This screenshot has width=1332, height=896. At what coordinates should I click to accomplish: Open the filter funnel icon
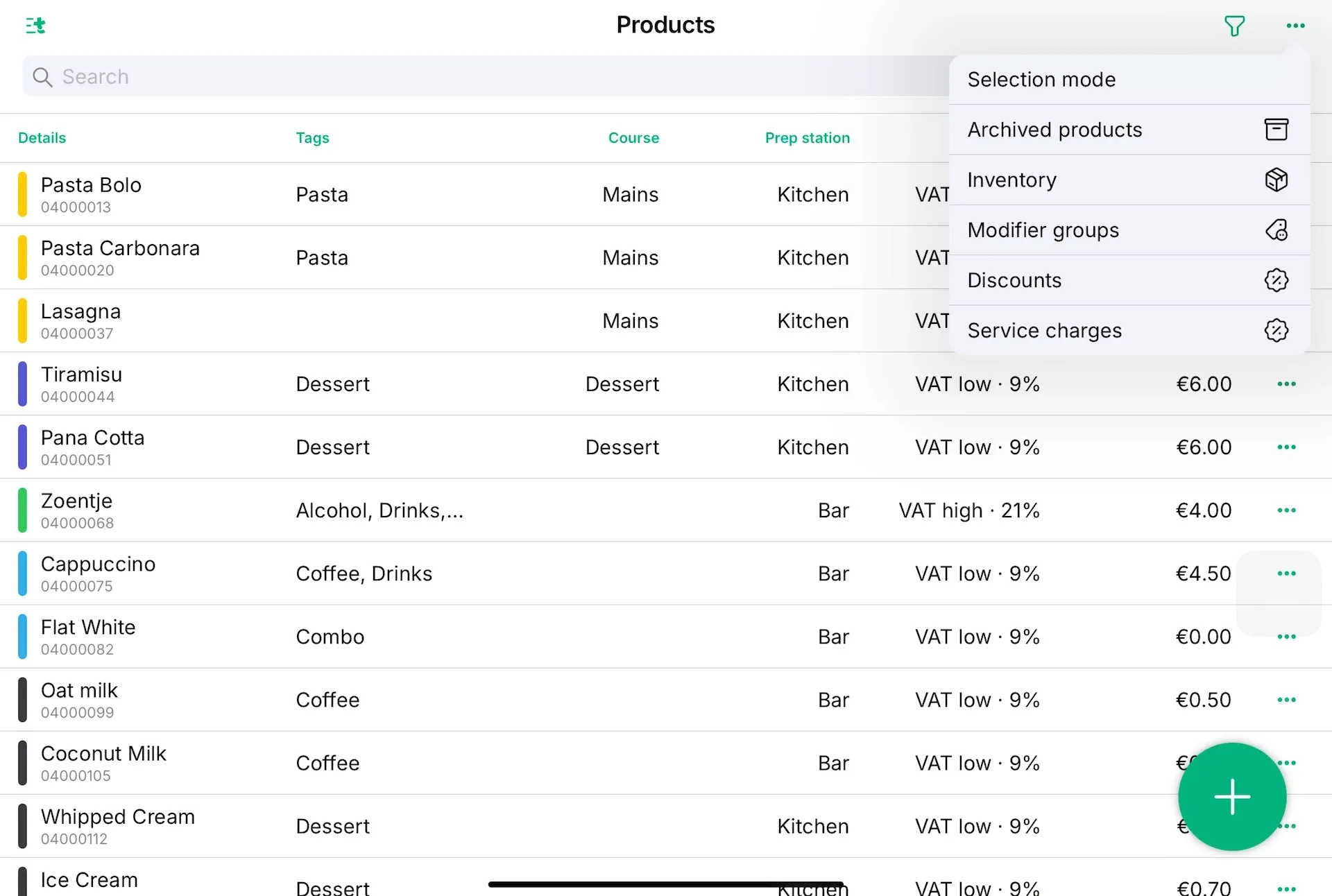pyautogui.click(x=1234, y=26)
